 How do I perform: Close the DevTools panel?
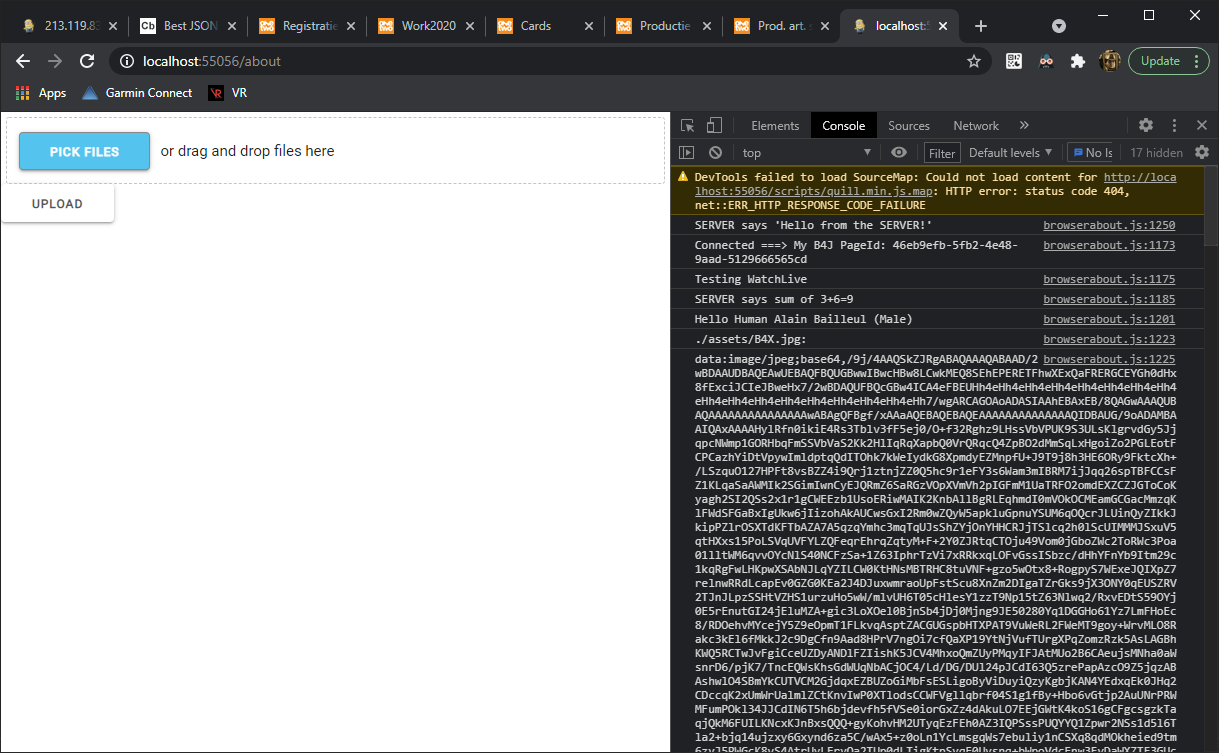[1202, 125]
